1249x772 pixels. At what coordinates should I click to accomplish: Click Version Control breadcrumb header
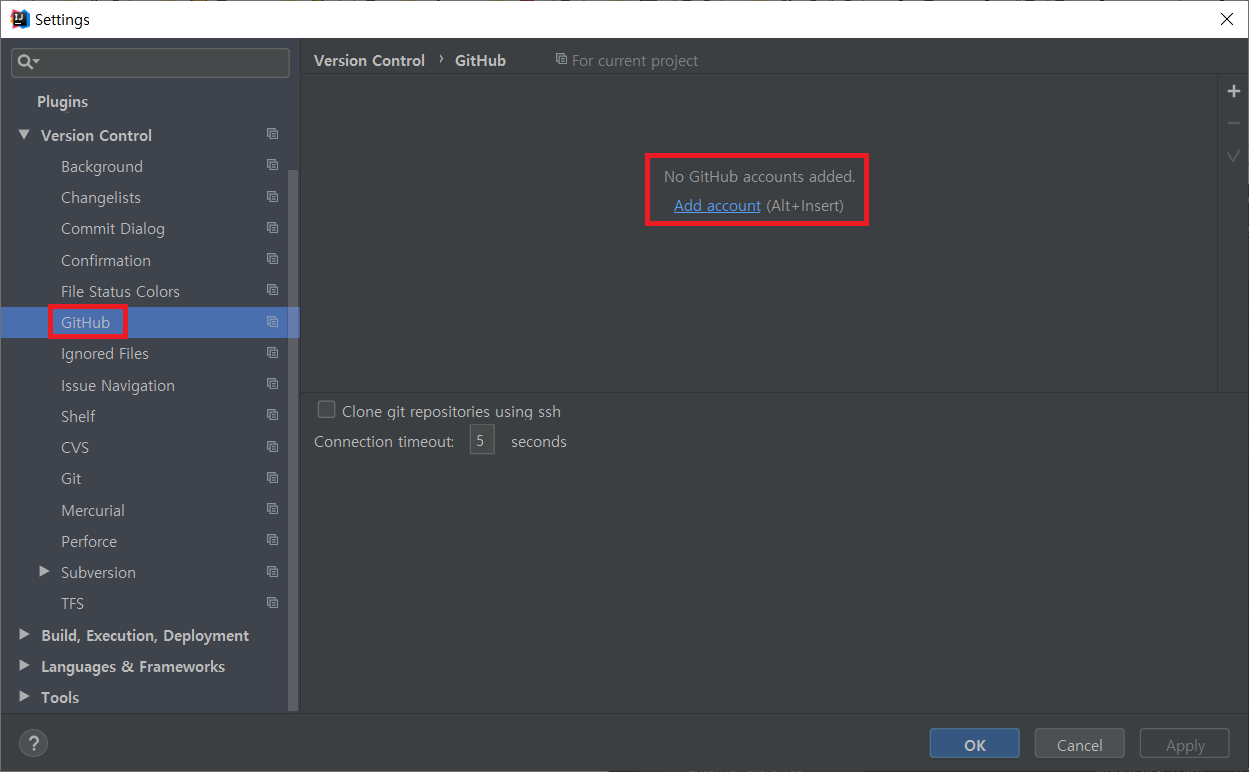pos(369,60)
